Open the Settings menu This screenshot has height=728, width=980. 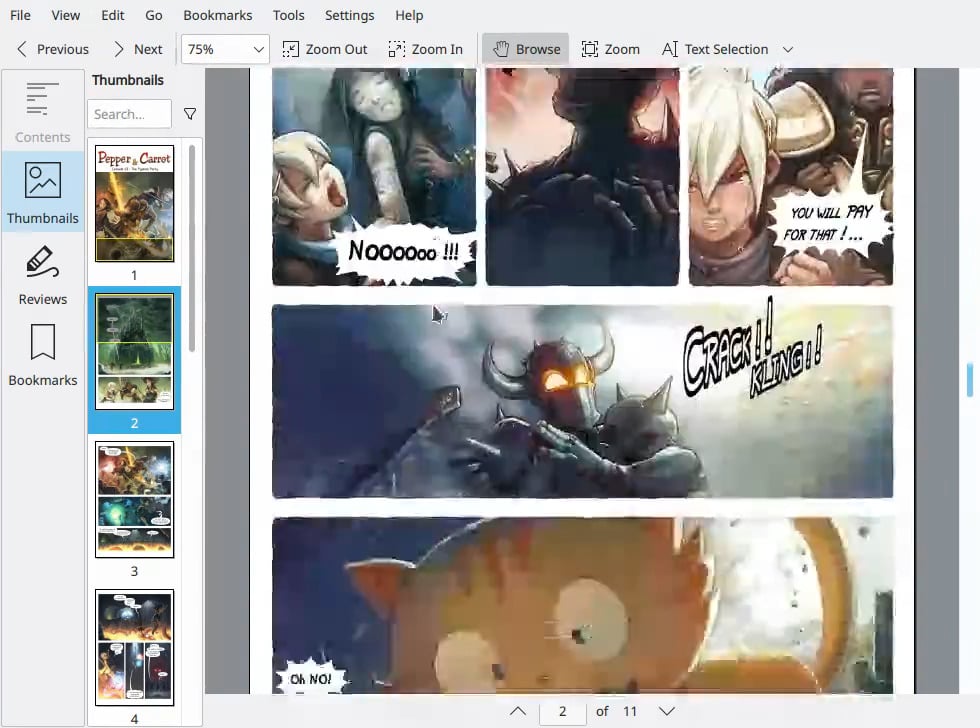pos(349,15)
